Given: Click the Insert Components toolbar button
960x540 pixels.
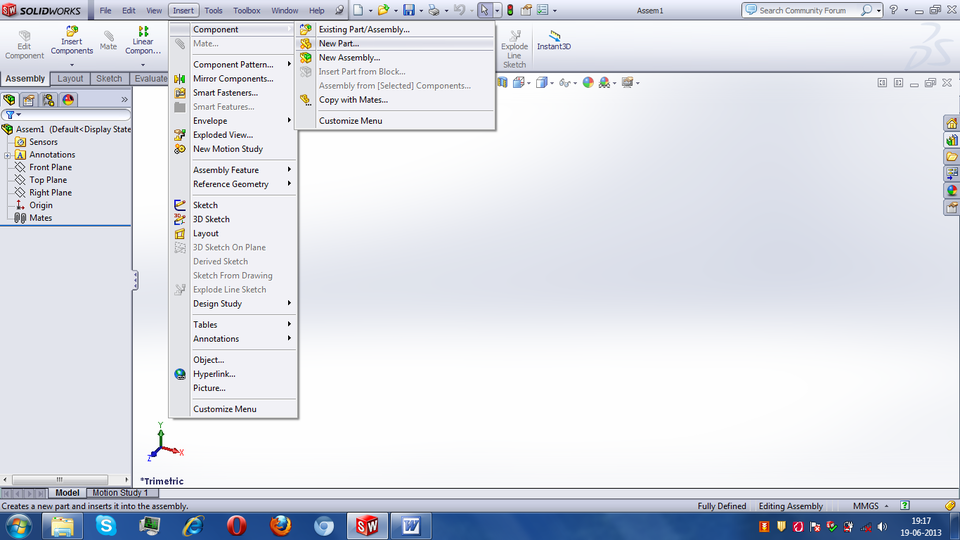Looking at the screenshot, I should 72,41.
